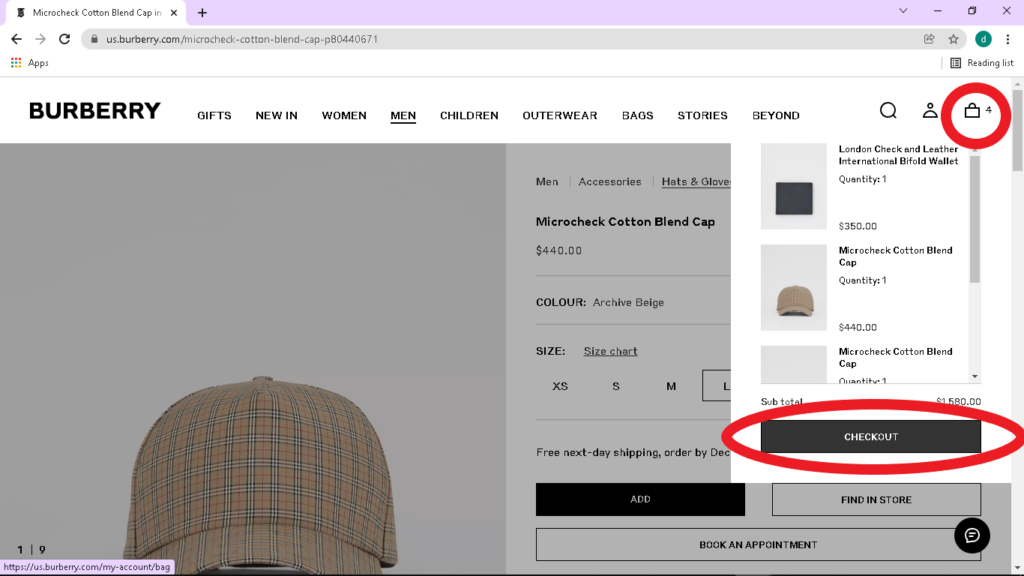
Task: Select the $350.00 wallet price in bag
Action: coord(857,226)
